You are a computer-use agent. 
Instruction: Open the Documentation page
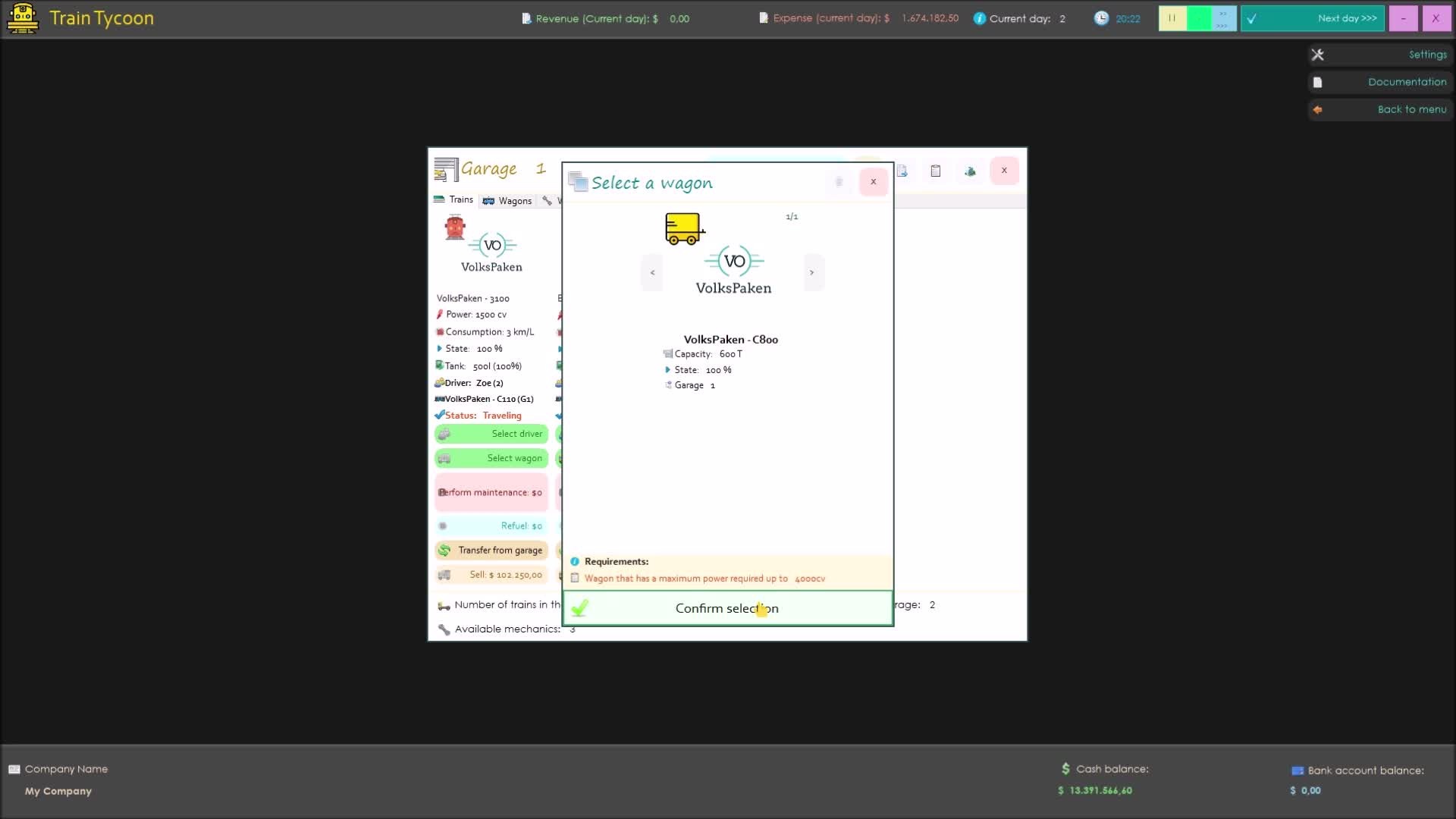tap(1380, 82)
